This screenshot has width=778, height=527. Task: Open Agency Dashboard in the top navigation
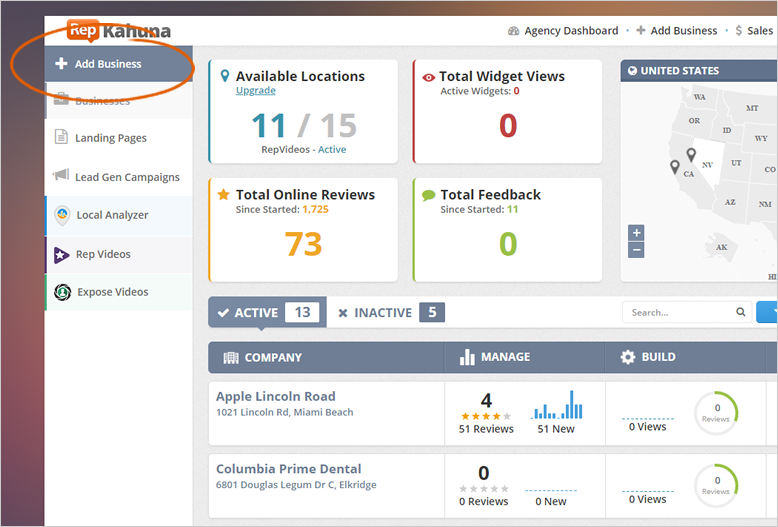point(563,31)
